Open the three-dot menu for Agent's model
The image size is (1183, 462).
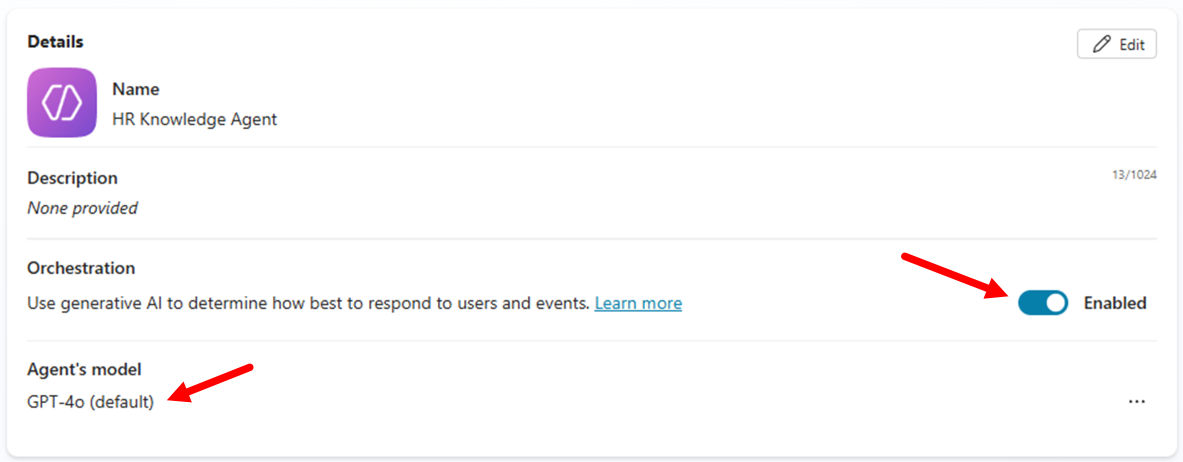1137,402
